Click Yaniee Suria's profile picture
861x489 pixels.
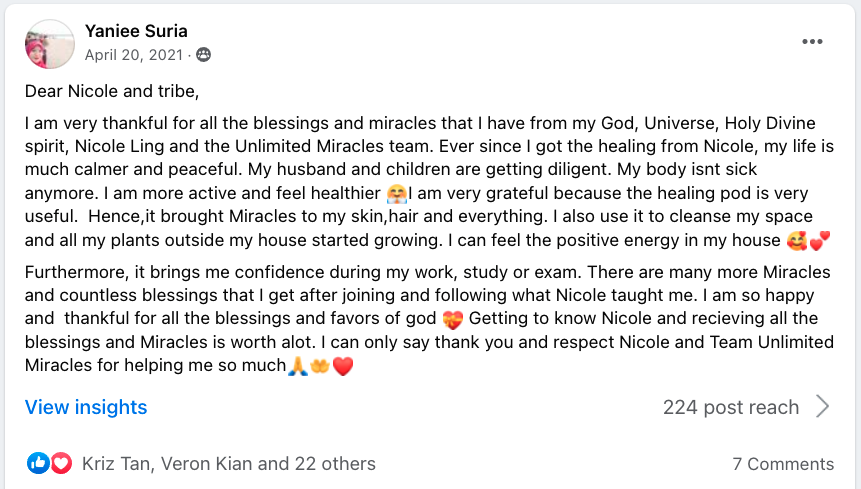(x=49, y=44)
